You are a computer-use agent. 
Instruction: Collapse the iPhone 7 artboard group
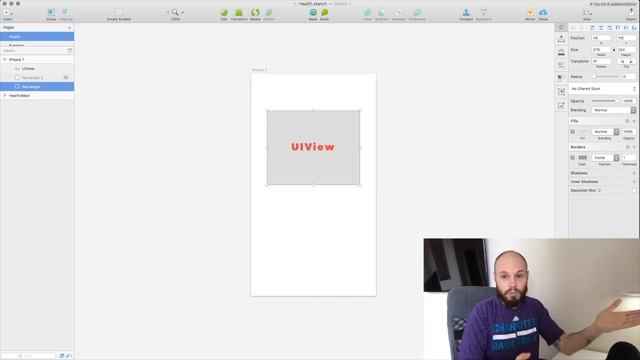pos(5,60)
